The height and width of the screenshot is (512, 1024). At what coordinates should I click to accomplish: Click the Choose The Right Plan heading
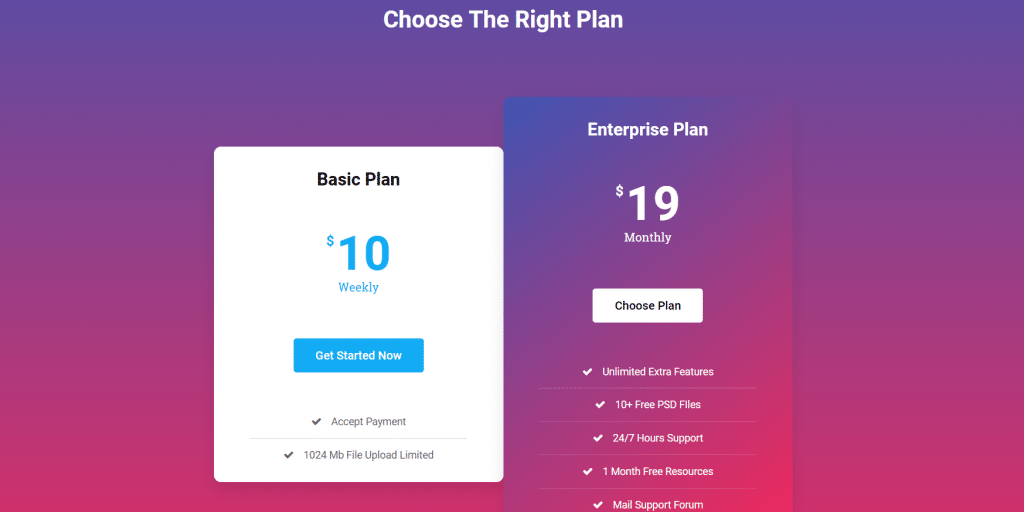503,20
